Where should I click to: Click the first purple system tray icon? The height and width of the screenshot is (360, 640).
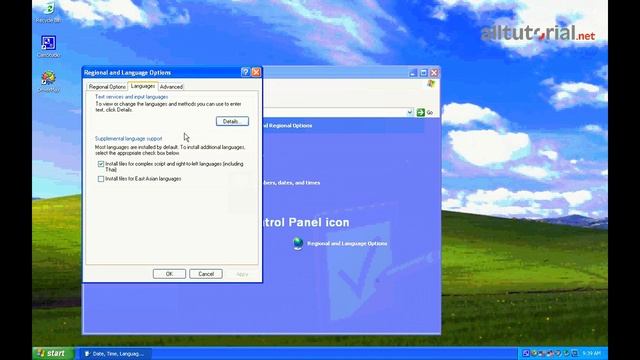click(526, 353)
